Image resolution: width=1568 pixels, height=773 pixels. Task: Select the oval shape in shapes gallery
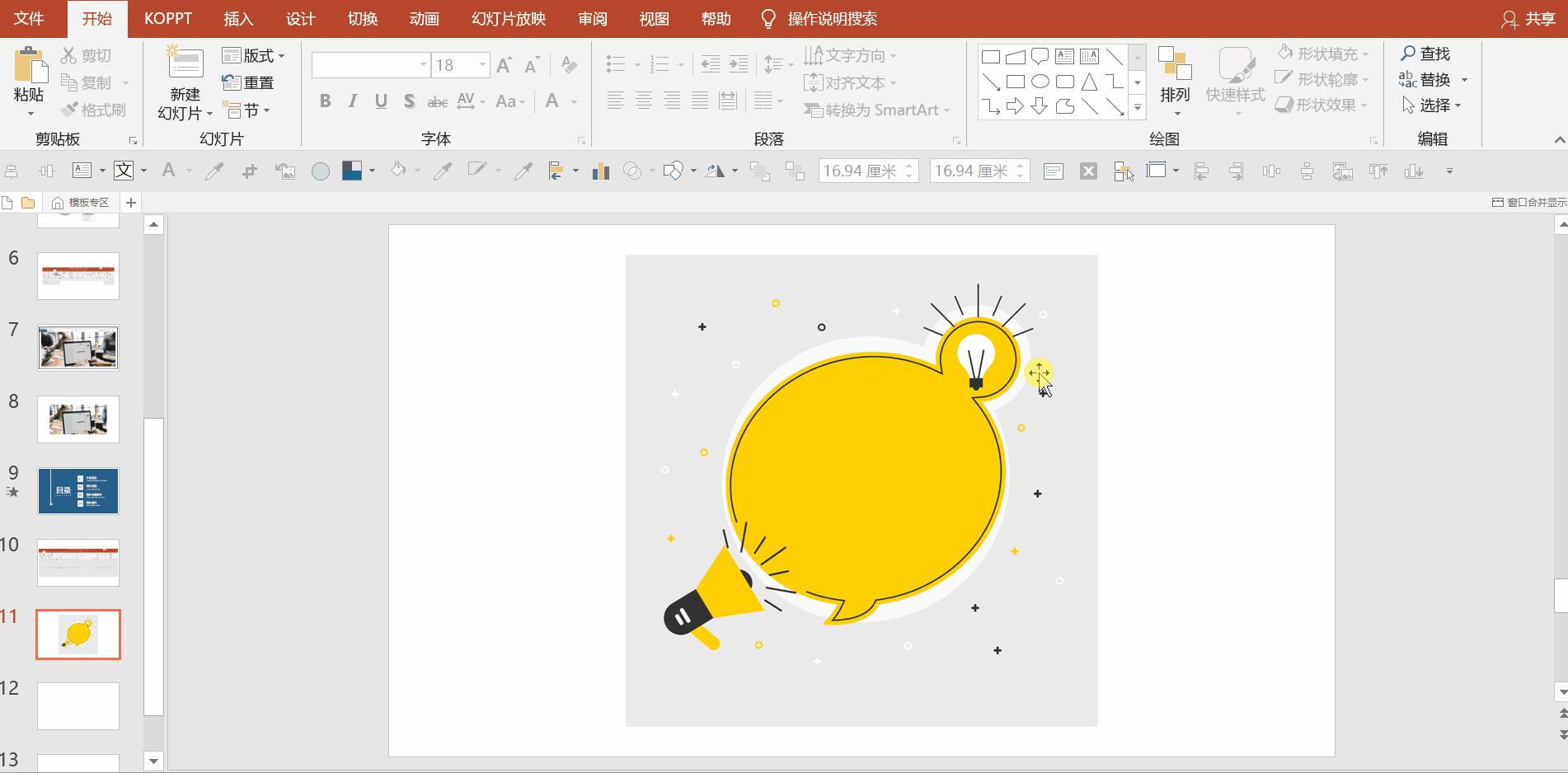(1040, 82)
